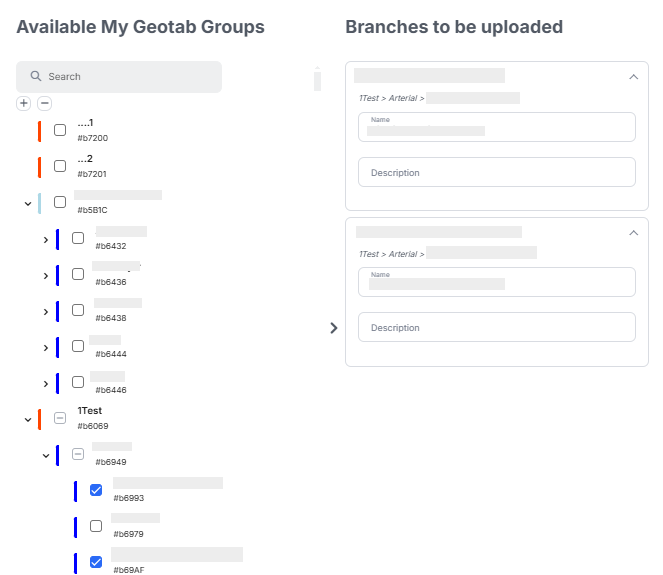Check the #b7200 group checkbox
663x575 pixels.
coord(60,130)
